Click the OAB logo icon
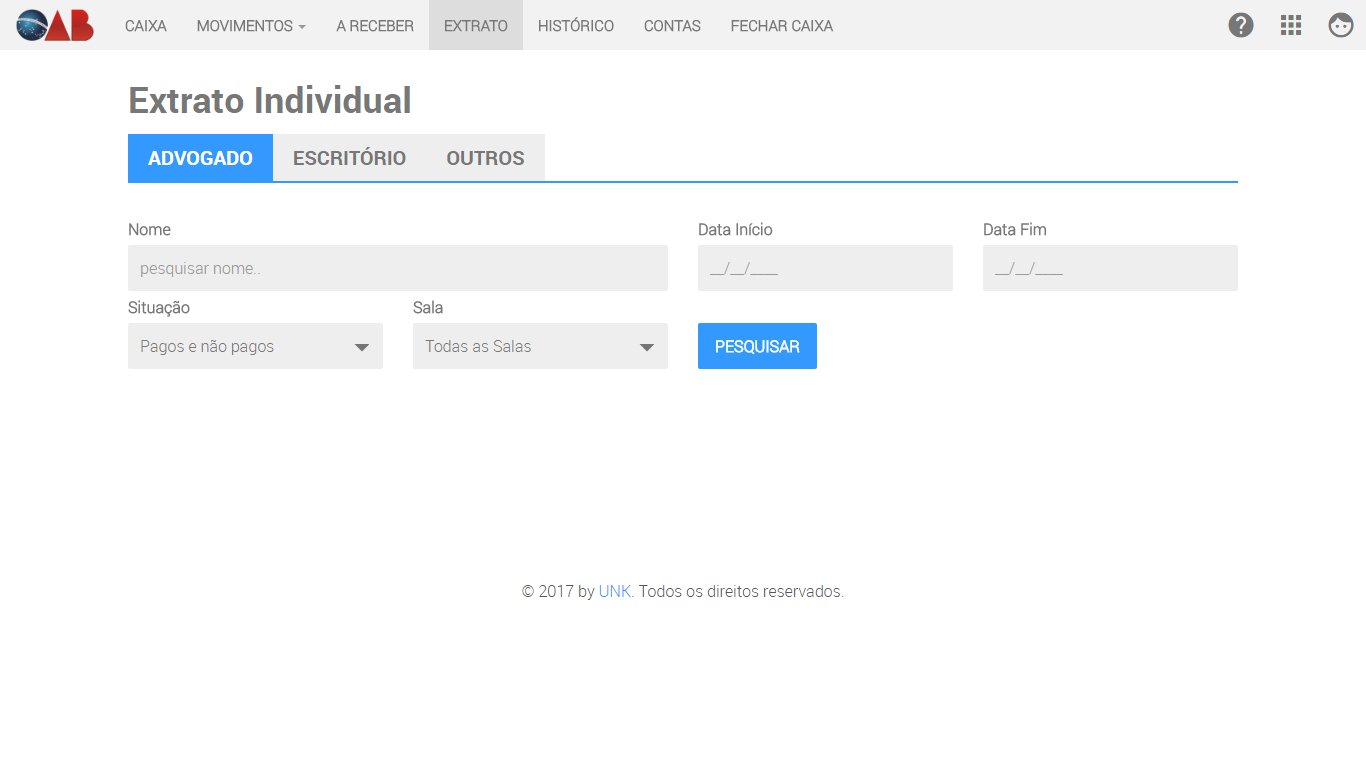 pos(55,25)
